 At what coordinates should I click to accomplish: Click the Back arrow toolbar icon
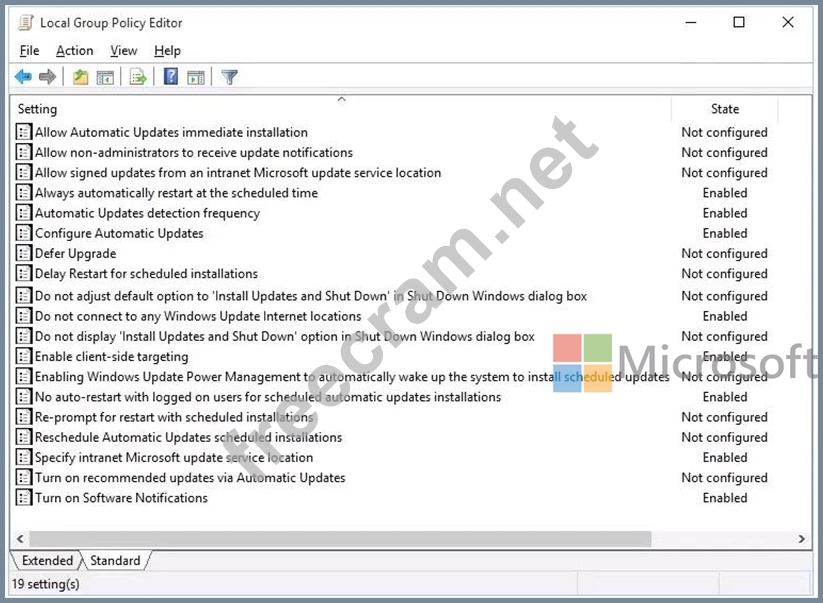[23, 77]
